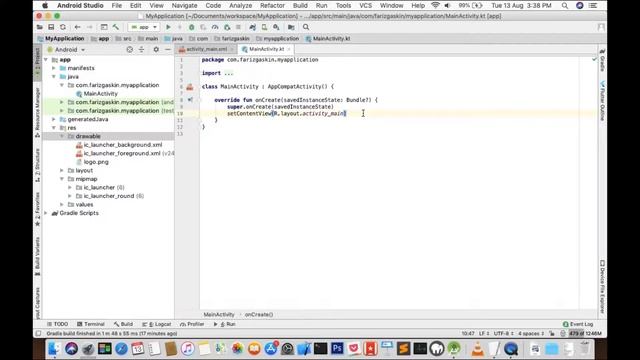640x360 pixels.
Task: Collapse the res folder
Action: (54, 128)
